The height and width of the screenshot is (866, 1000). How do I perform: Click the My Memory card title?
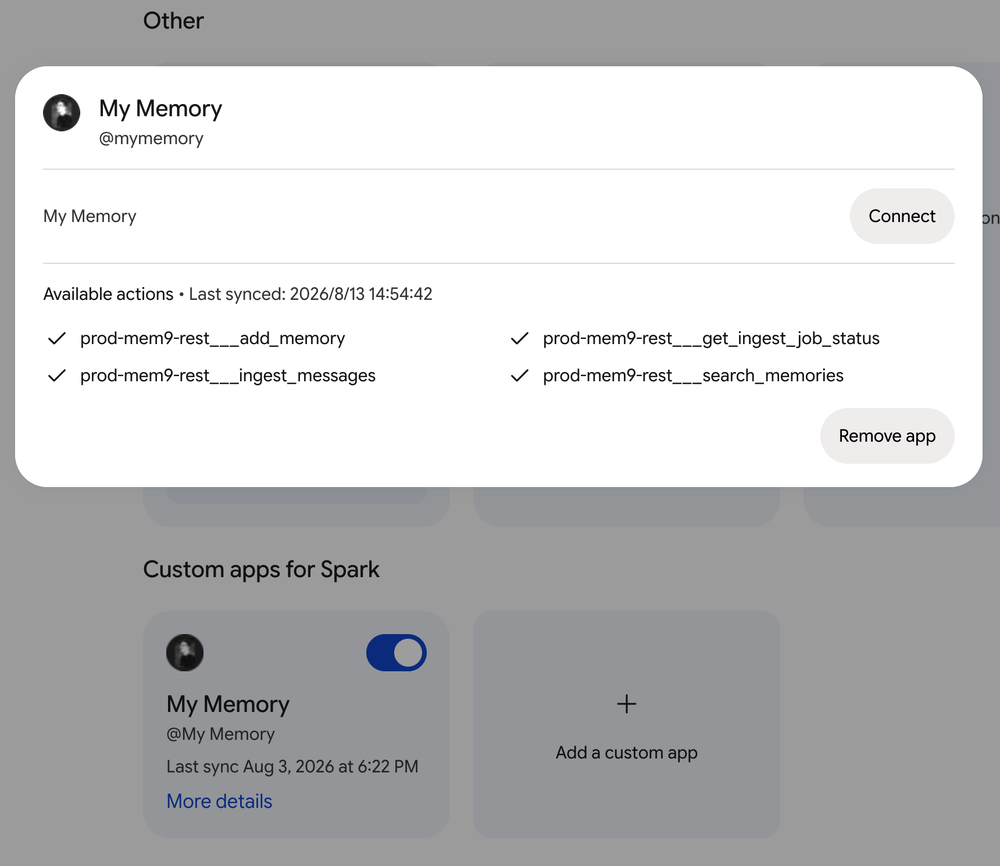tap(228, 704)
